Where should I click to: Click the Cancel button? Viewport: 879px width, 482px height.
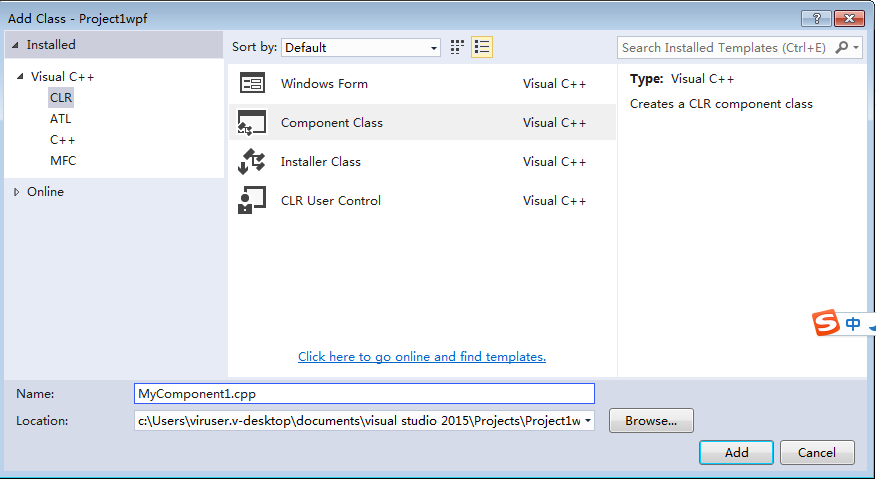pyautogui.click(x=817, y=452)
